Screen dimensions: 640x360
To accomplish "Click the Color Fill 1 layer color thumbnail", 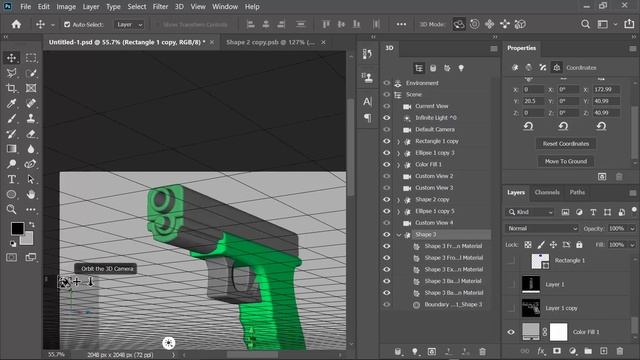I will click(531, 332).
